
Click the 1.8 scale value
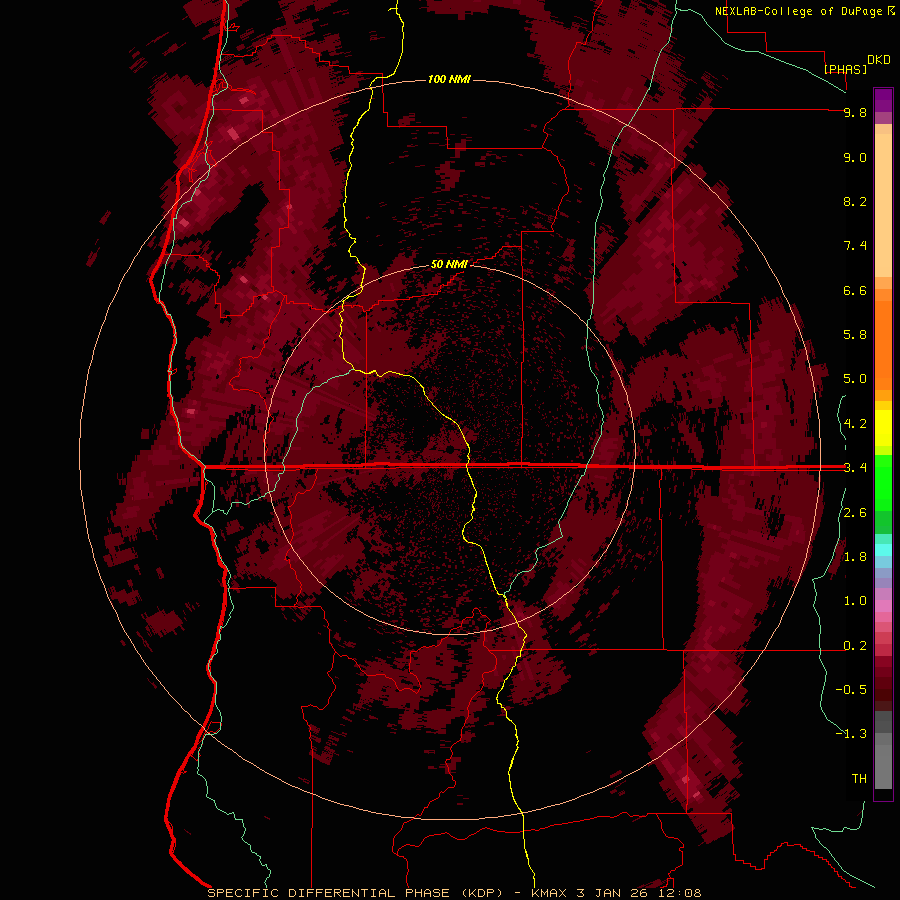click(x=855, y=557)
